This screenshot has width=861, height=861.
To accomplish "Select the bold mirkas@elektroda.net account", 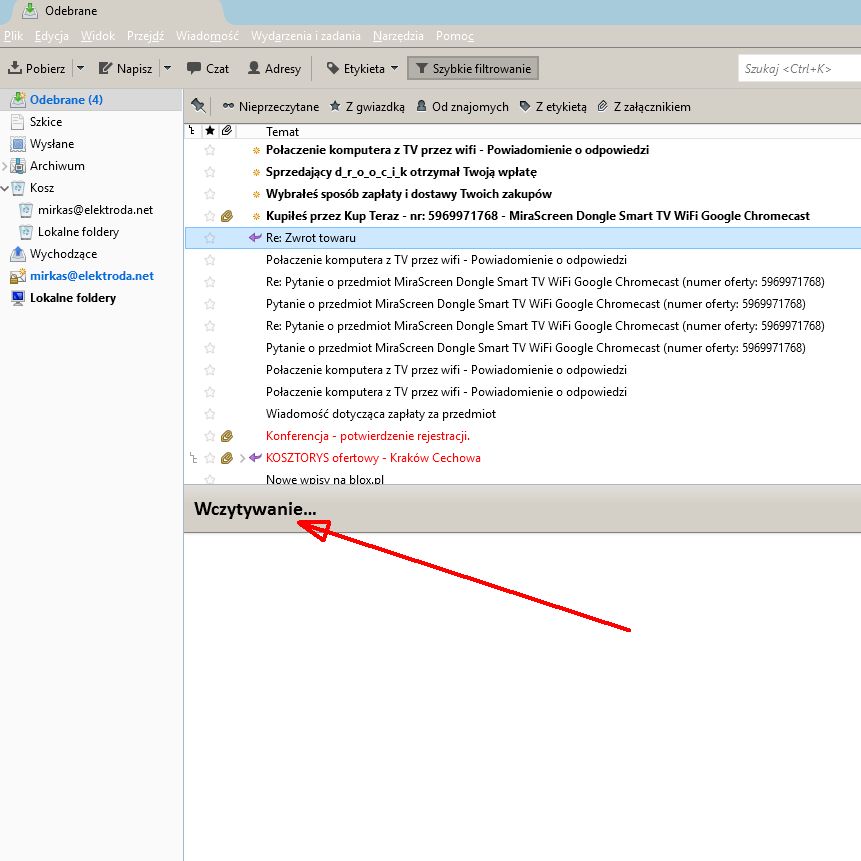I will [x=92, y=275].
